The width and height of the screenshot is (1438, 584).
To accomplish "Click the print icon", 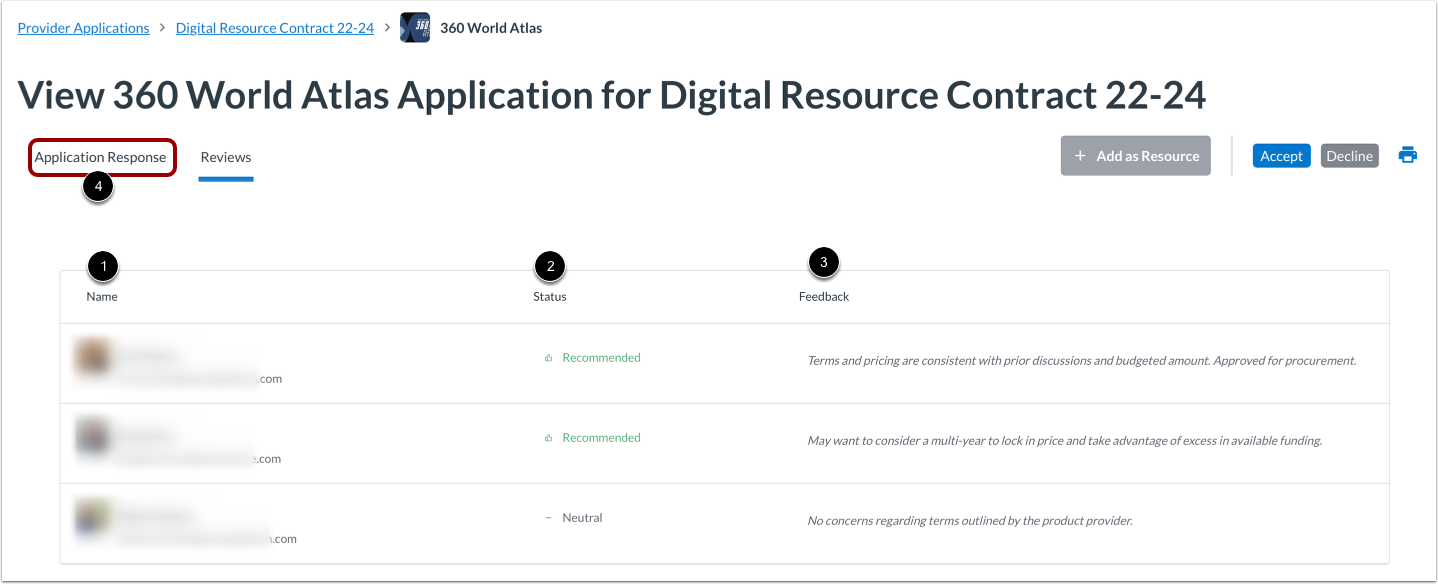I will (1408, 155).
